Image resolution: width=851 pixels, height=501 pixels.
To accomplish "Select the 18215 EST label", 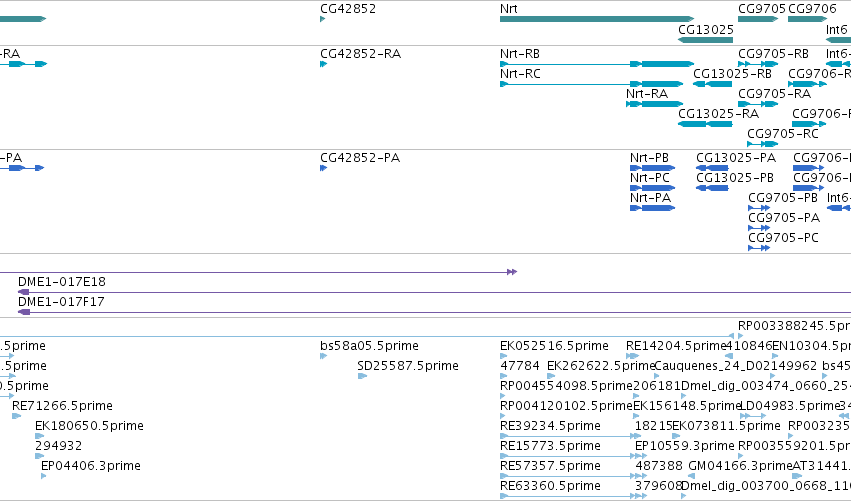I will click(653, 426).
